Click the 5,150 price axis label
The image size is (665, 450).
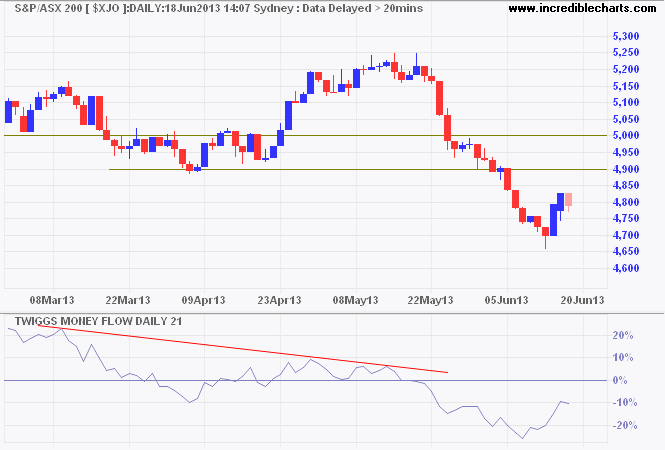[626, 86]
